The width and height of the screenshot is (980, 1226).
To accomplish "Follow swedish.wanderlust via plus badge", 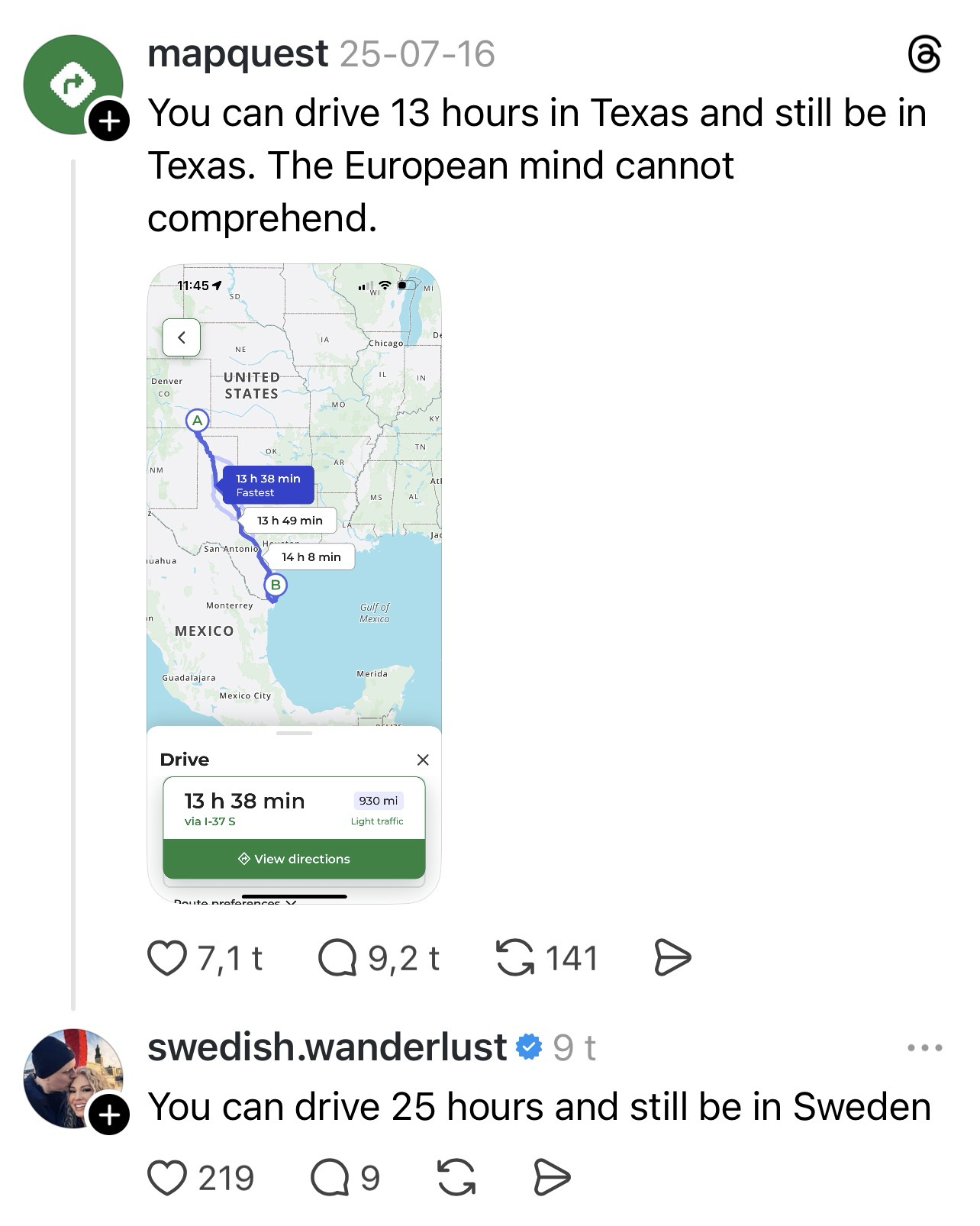I will click(x=109, y=1115).
